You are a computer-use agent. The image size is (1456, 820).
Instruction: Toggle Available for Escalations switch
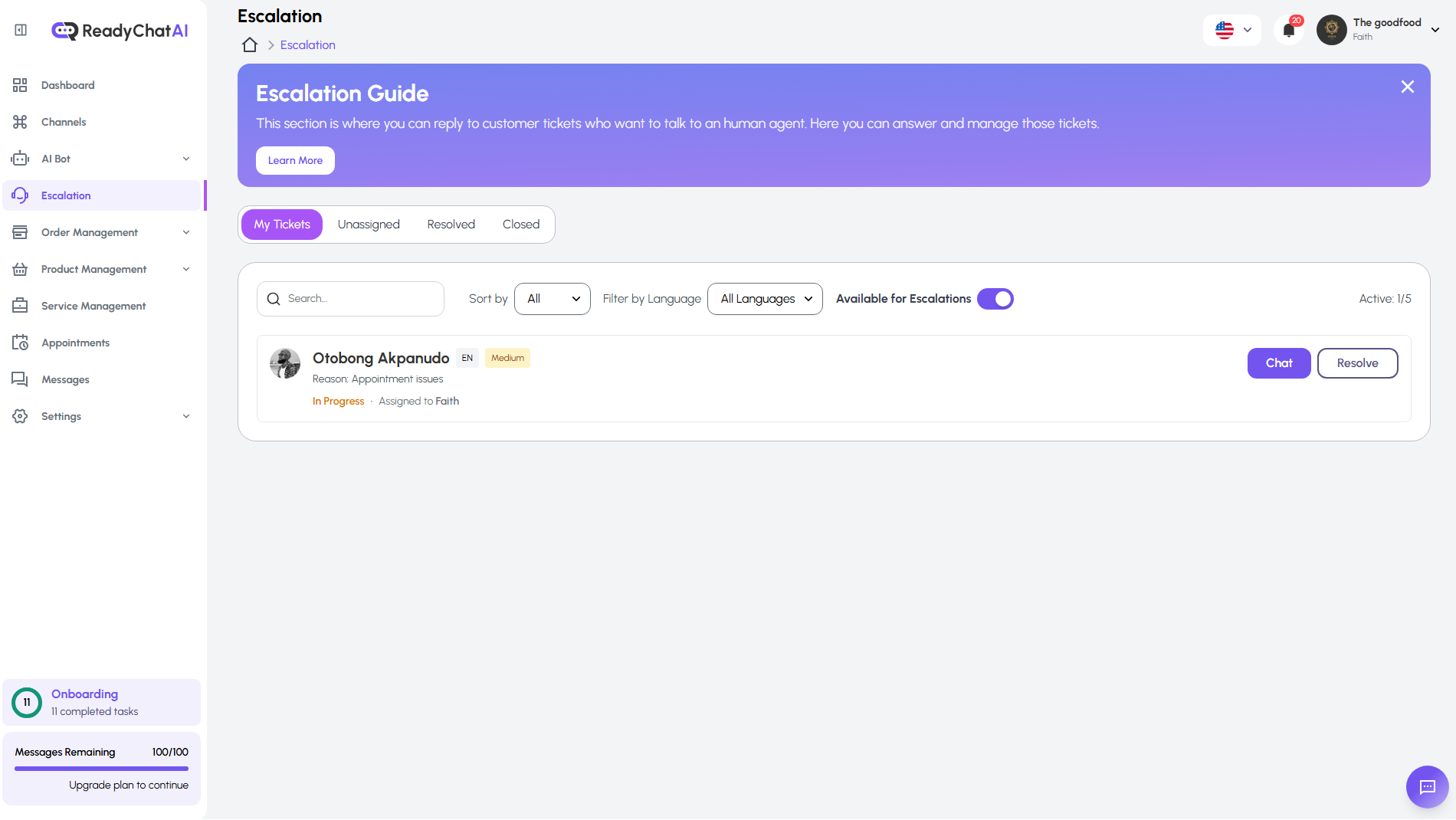point(995,299)
